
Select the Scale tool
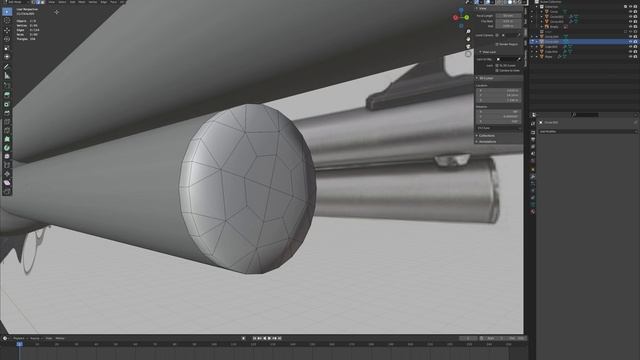(x=7, y=48)
